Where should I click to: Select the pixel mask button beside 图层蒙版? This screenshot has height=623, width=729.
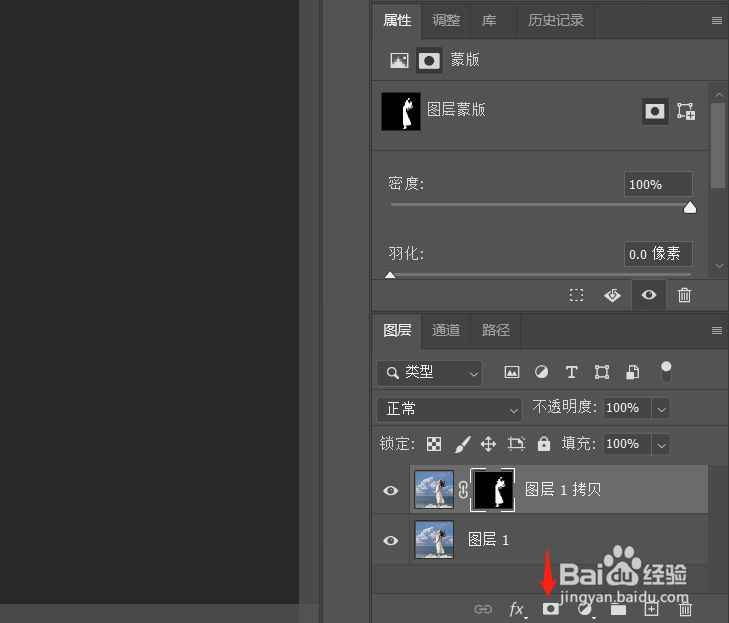(655, 111)
